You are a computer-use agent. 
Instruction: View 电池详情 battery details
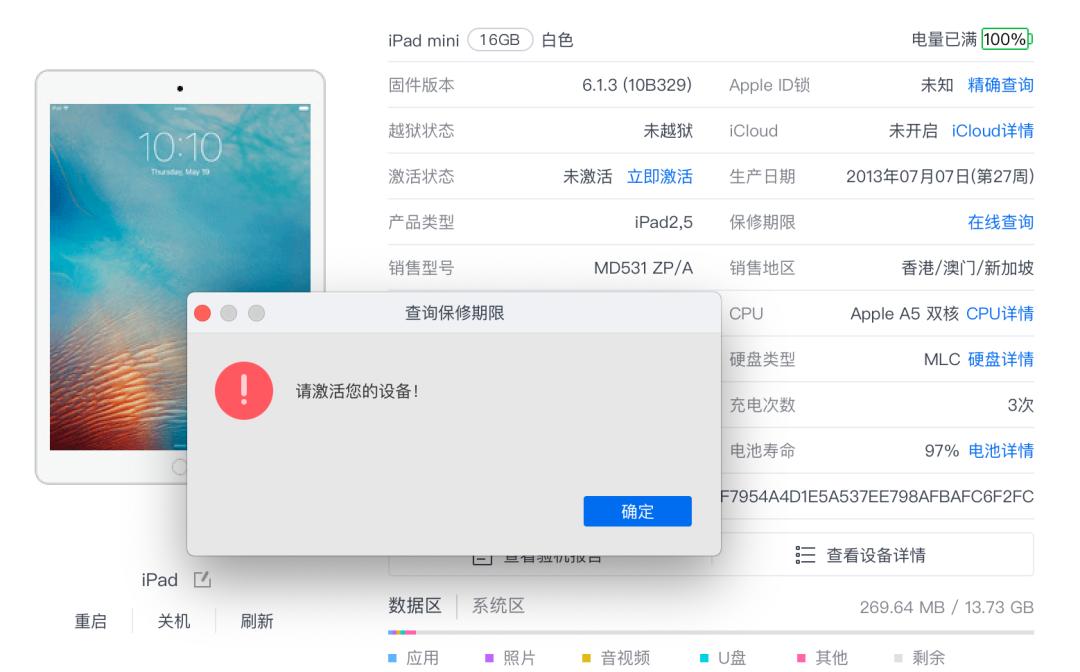click(x=1004, y=451)
